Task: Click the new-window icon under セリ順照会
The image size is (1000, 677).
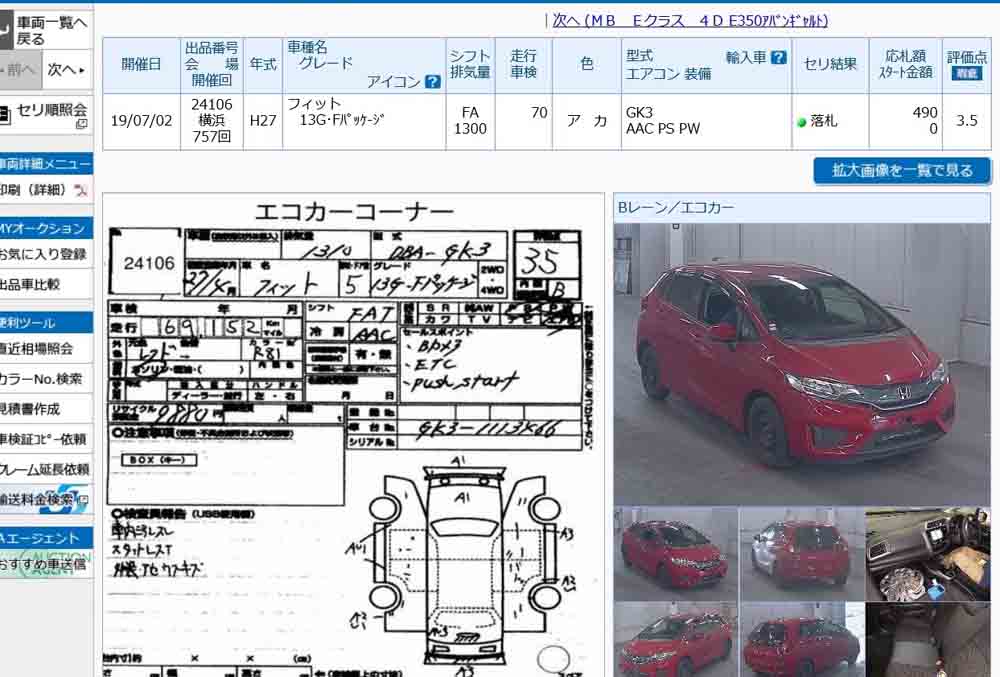Action: tap(81, 124)
